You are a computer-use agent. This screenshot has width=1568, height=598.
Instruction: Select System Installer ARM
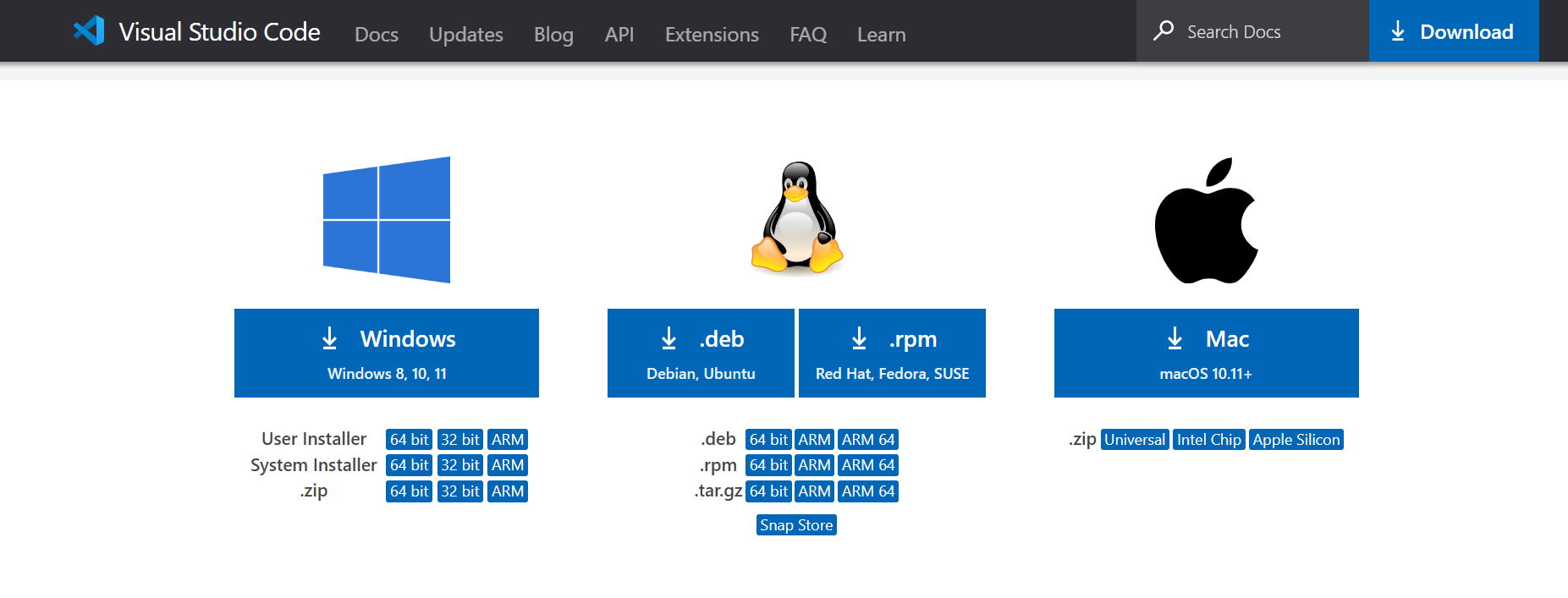click(508, 465)
